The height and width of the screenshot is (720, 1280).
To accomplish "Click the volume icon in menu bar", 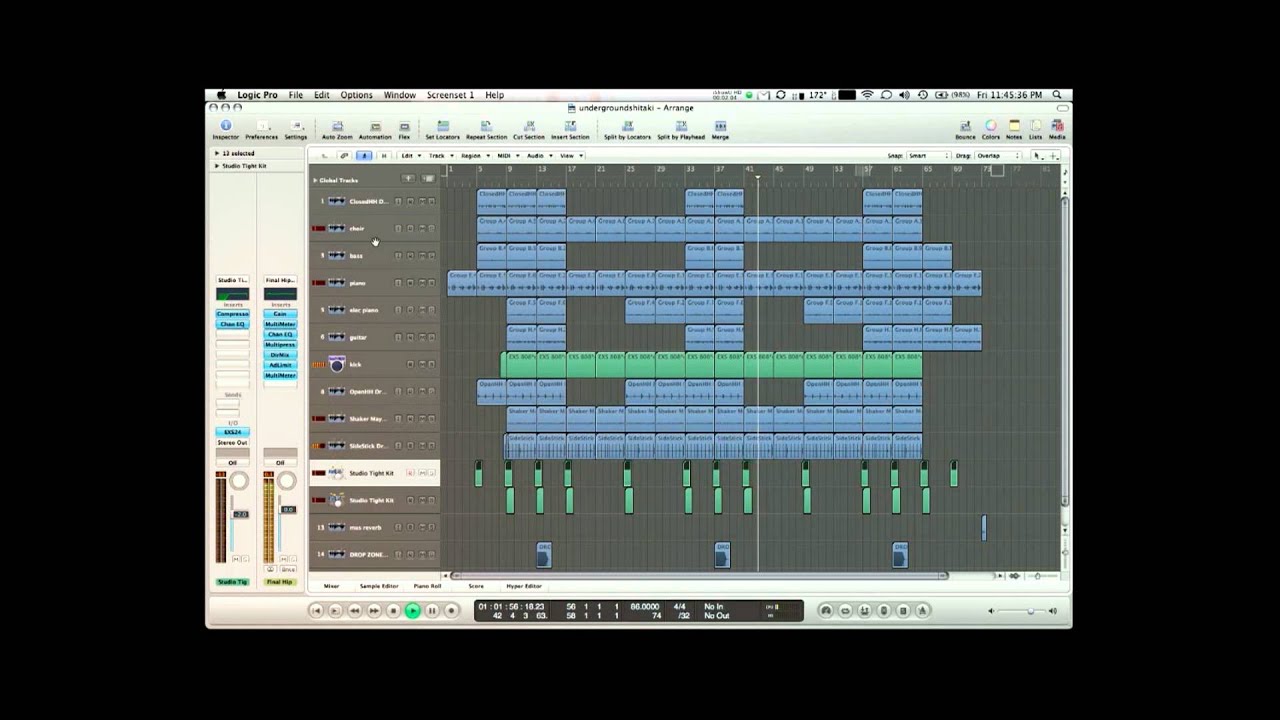I will (904, 95).
